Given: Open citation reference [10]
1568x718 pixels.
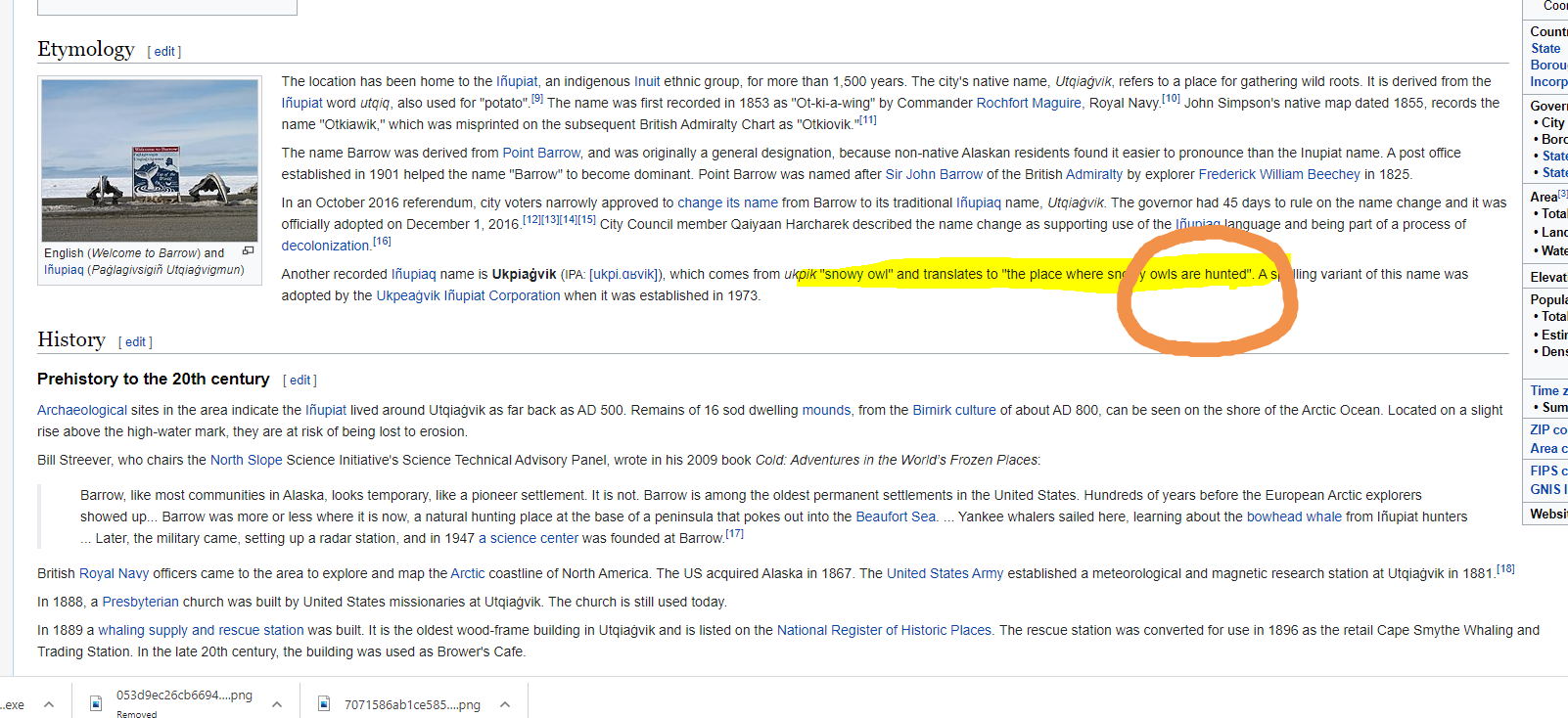Looking at the screenshot, I should 1171,99.
